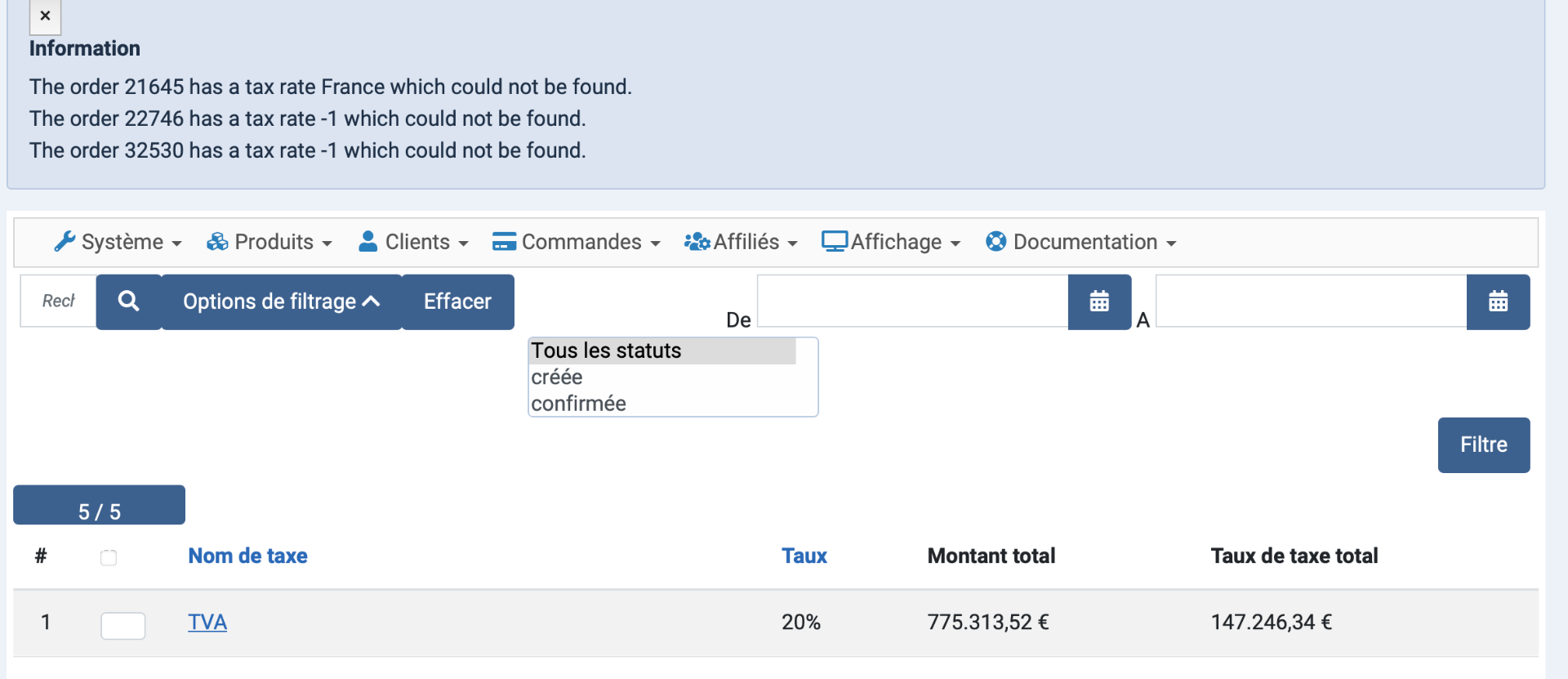Check the checkbox for the TVA row
The width and height of the screenshot is (1568, 679).
pos(122,626)
